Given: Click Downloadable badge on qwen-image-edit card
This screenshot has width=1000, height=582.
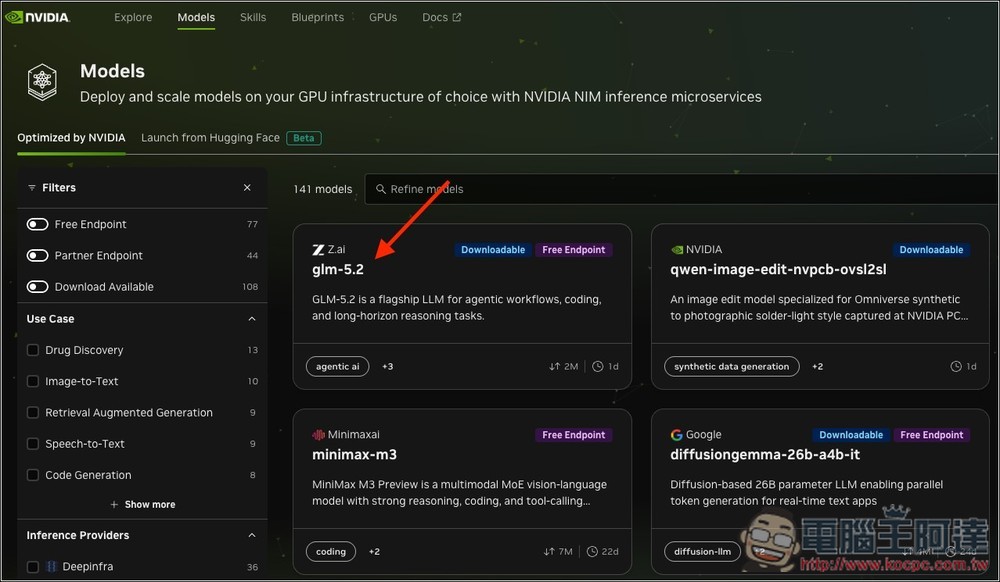Looking at the screenshot, I should click(x=931, y=250).
